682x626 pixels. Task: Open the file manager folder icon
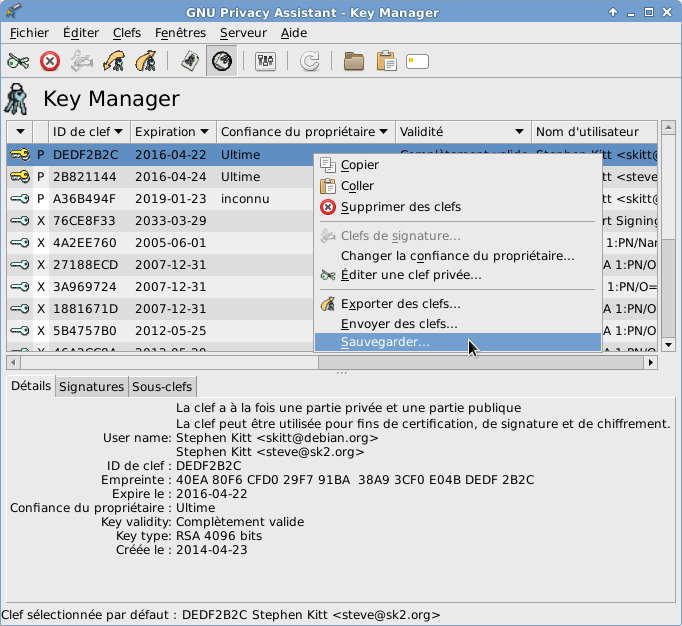tap(353, 62)
